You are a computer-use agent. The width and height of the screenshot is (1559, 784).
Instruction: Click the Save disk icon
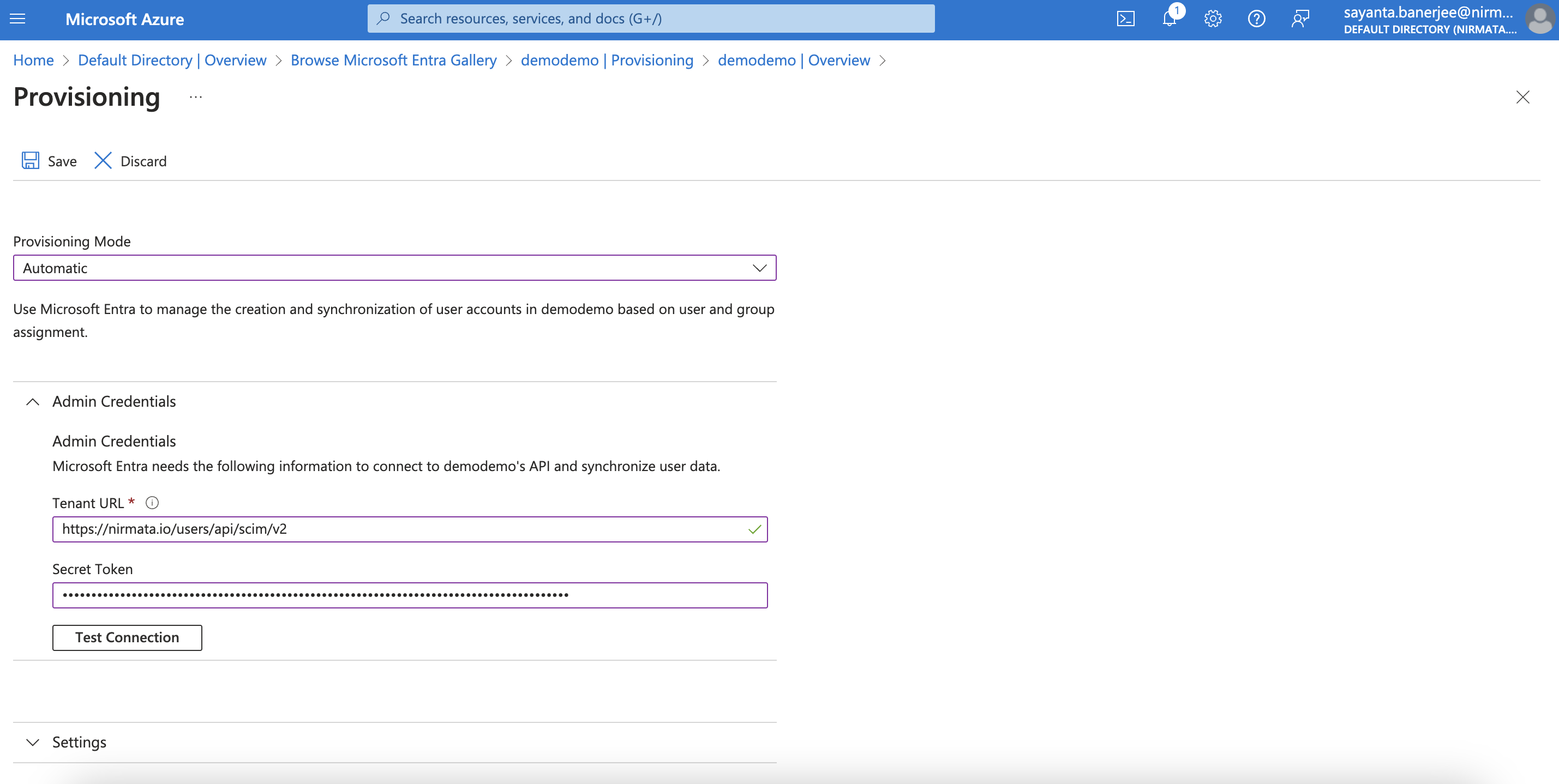tap(31, 160)
